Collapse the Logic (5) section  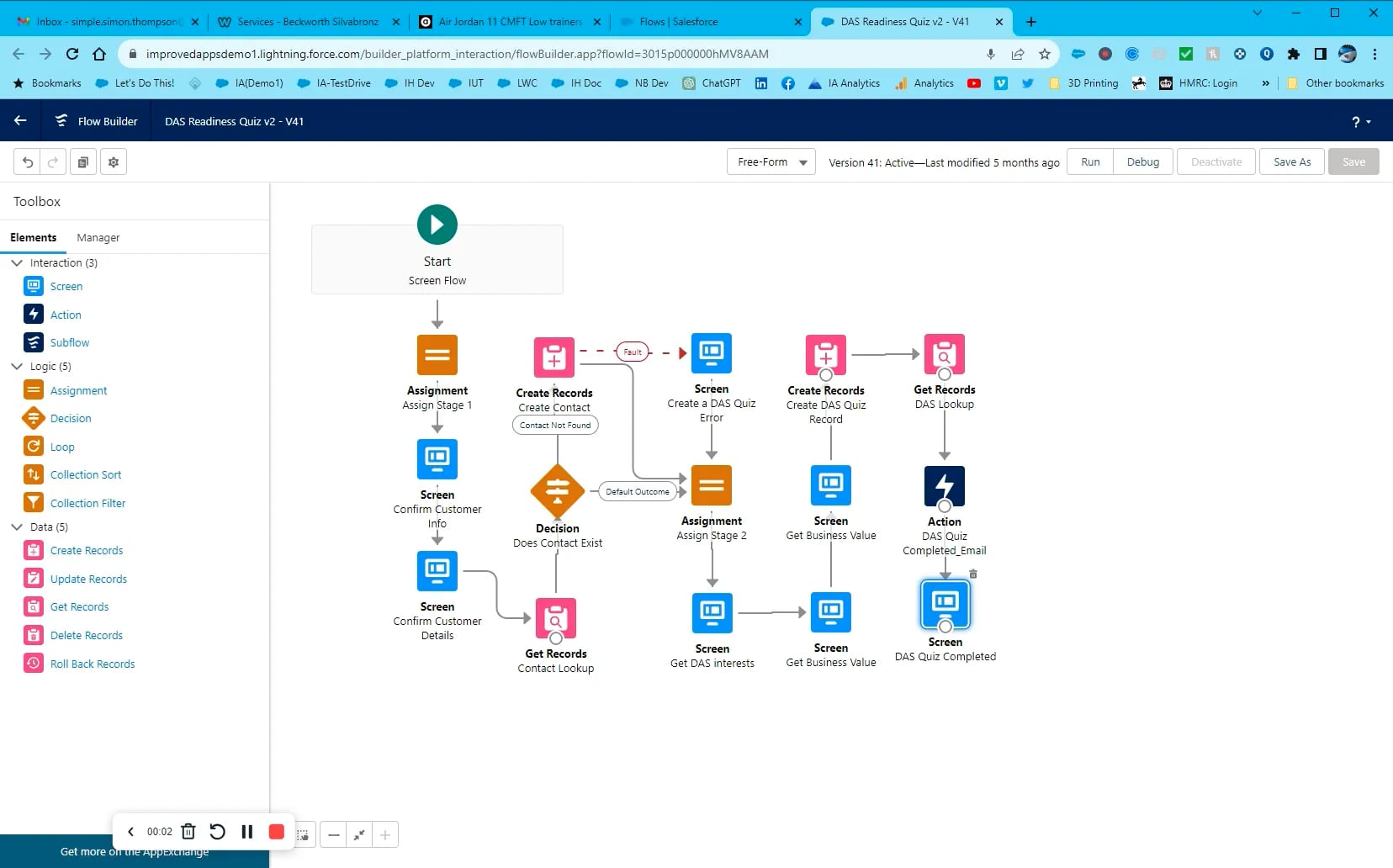tap(17, 367)
